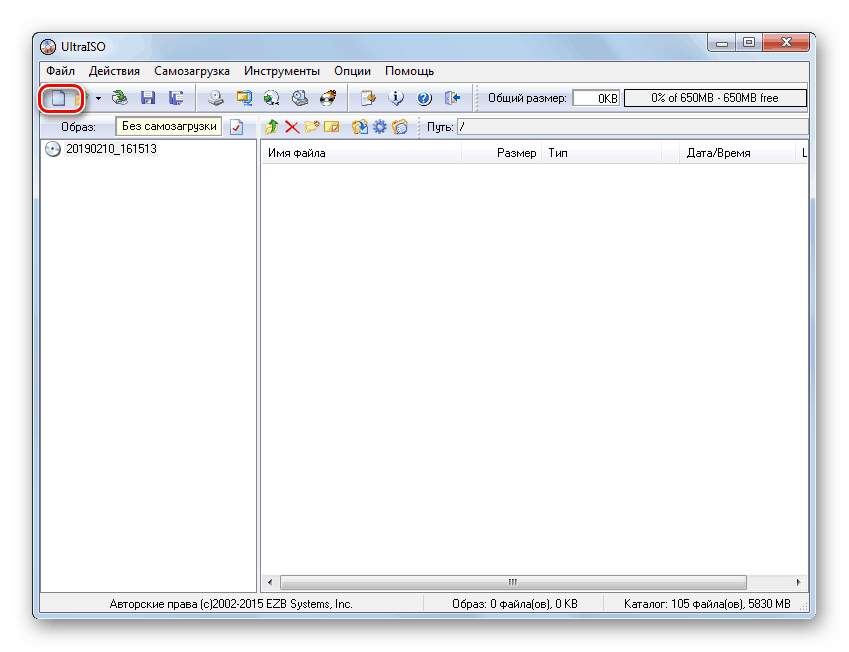Open the About info icon
This screenshot has width=849, height=652.
(x=396, y=98)
